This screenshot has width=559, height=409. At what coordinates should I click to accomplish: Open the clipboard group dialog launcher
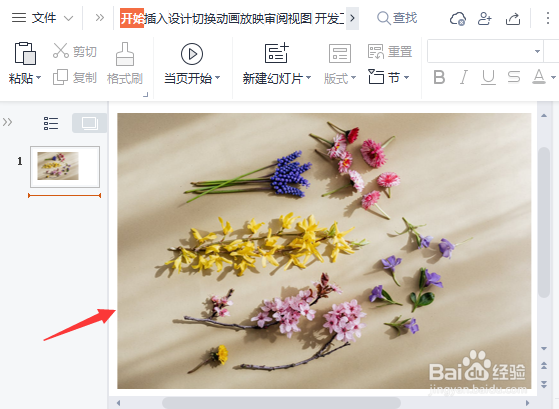pos(145,94)
